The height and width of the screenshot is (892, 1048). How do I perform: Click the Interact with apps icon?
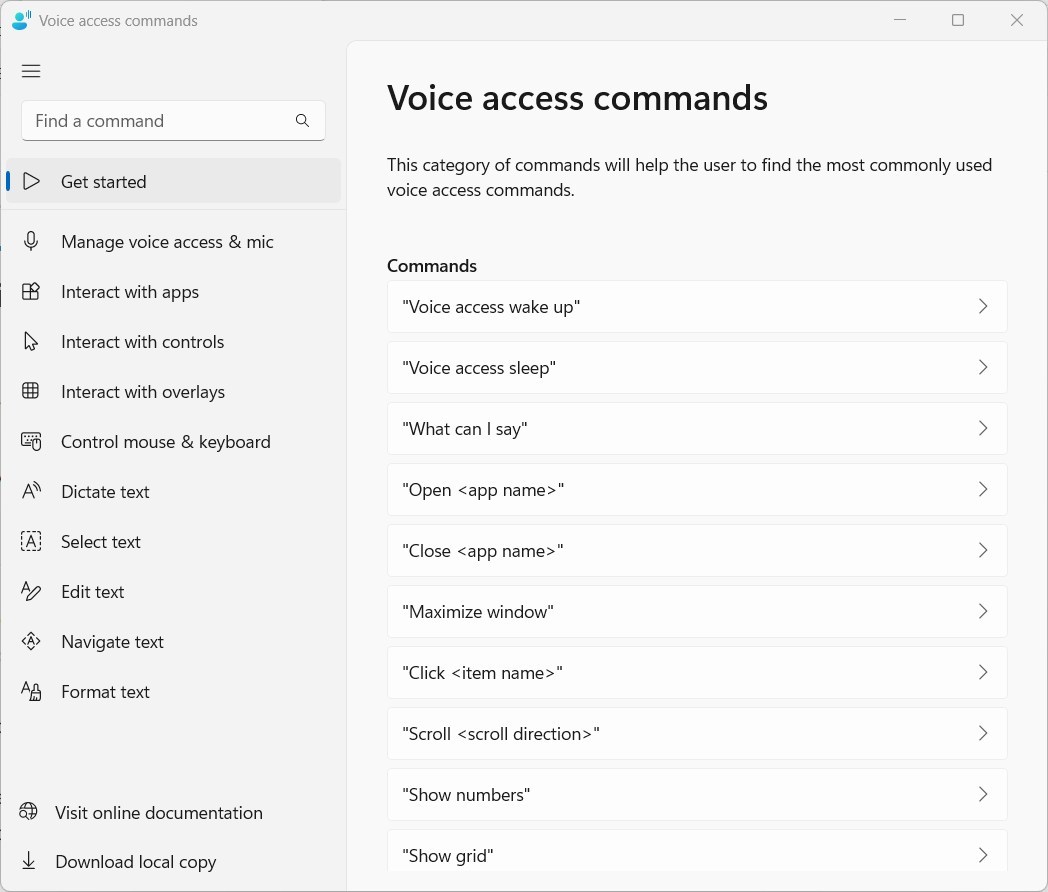[x=30, y=291]
